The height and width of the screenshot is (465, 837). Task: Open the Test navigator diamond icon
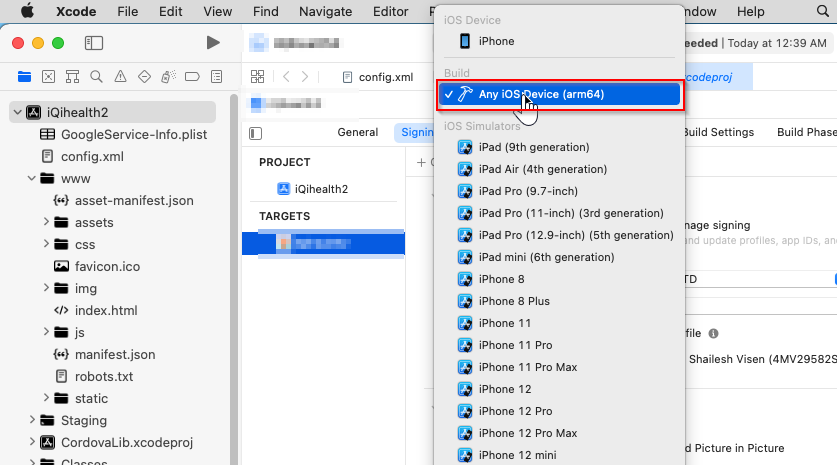point(144,77)
